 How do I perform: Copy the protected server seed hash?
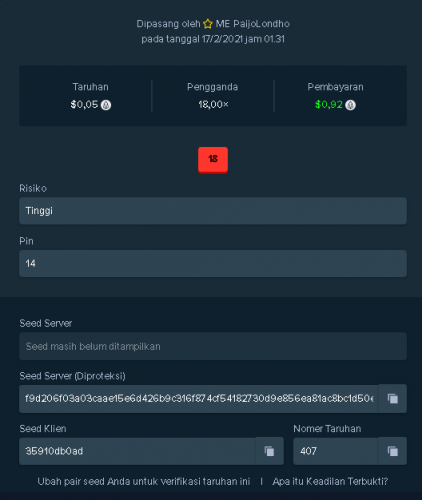[393, 399]
